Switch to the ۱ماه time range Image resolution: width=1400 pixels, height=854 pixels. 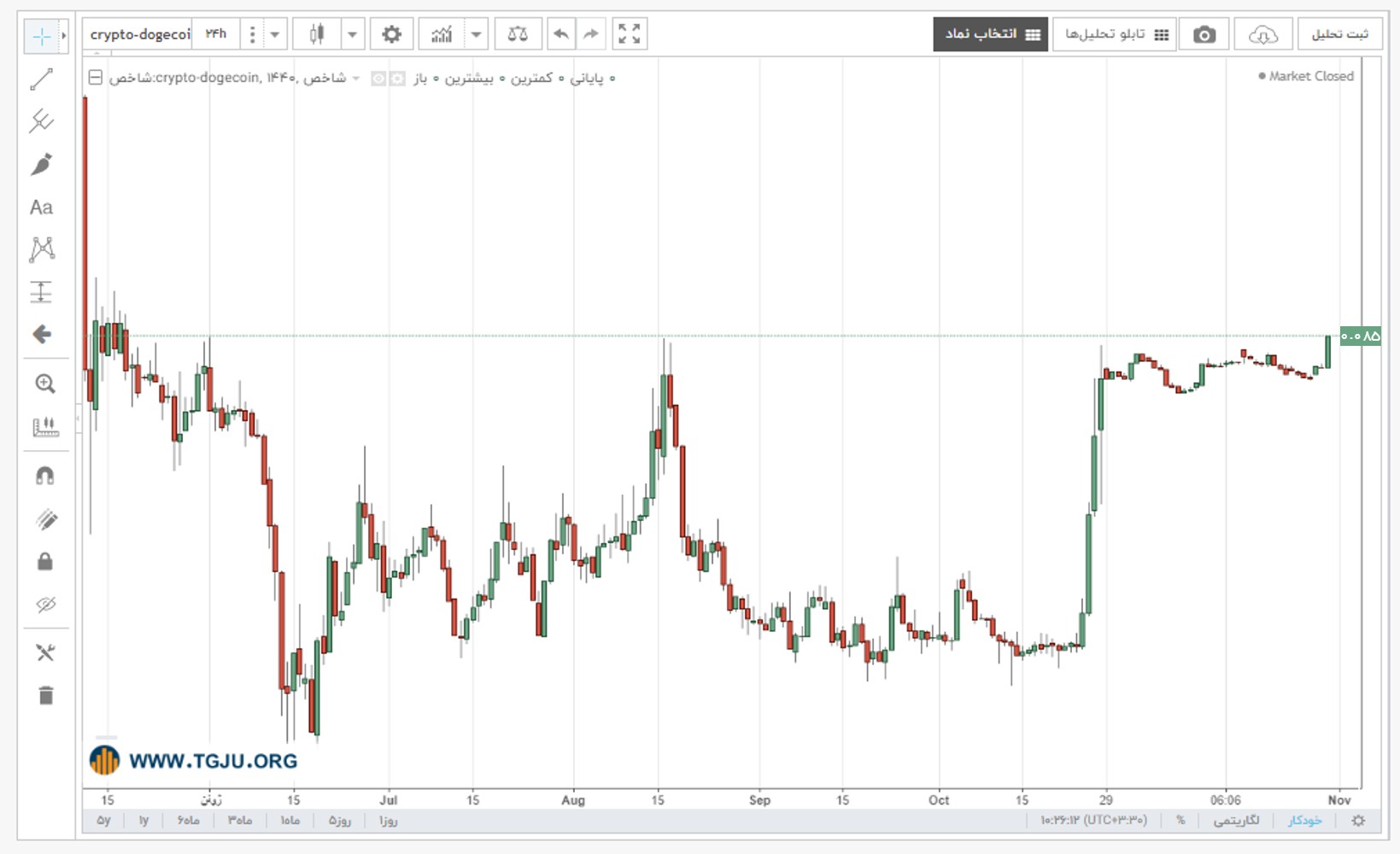290,821
